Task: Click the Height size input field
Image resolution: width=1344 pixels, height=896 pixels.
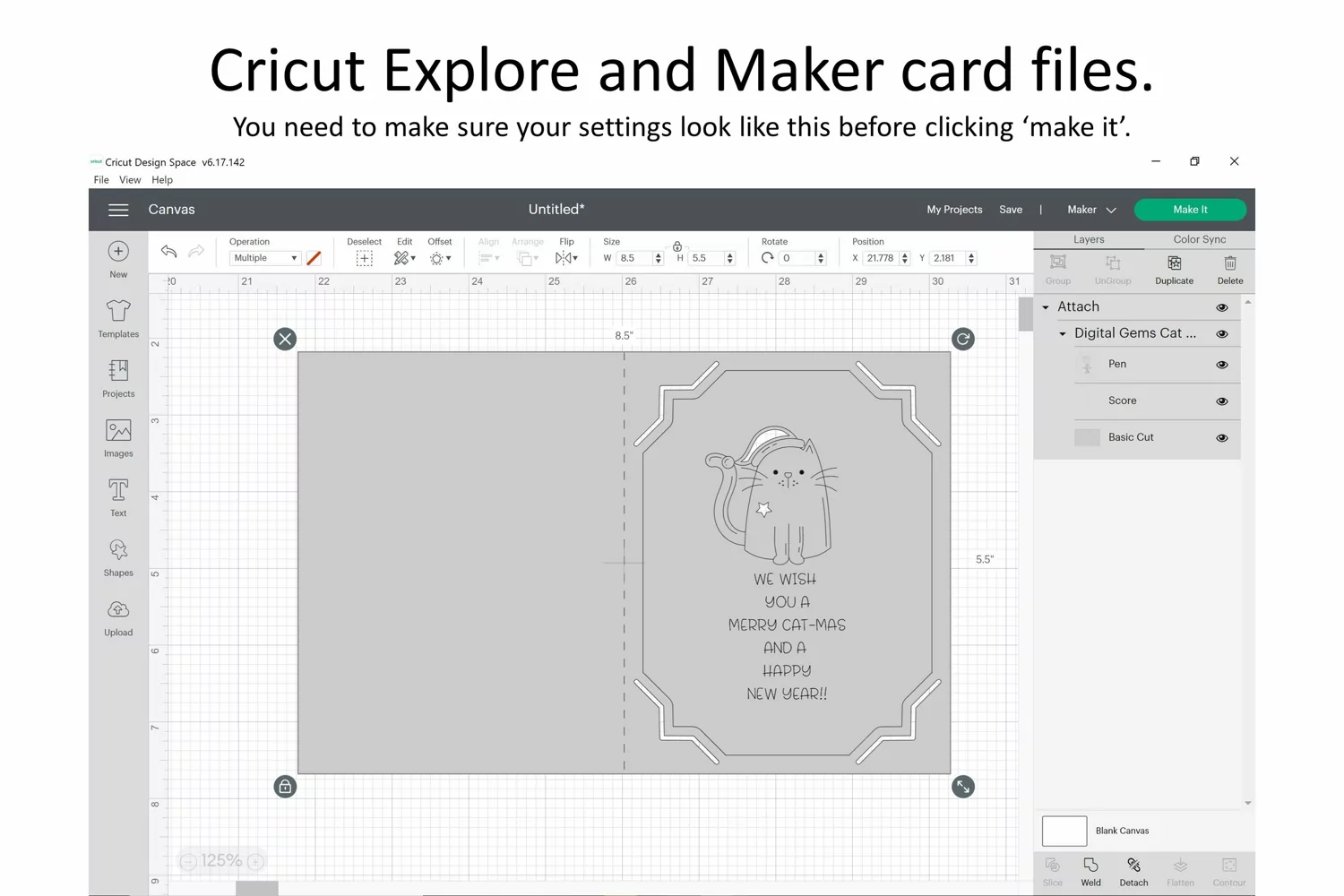Action: pos(706,258)
